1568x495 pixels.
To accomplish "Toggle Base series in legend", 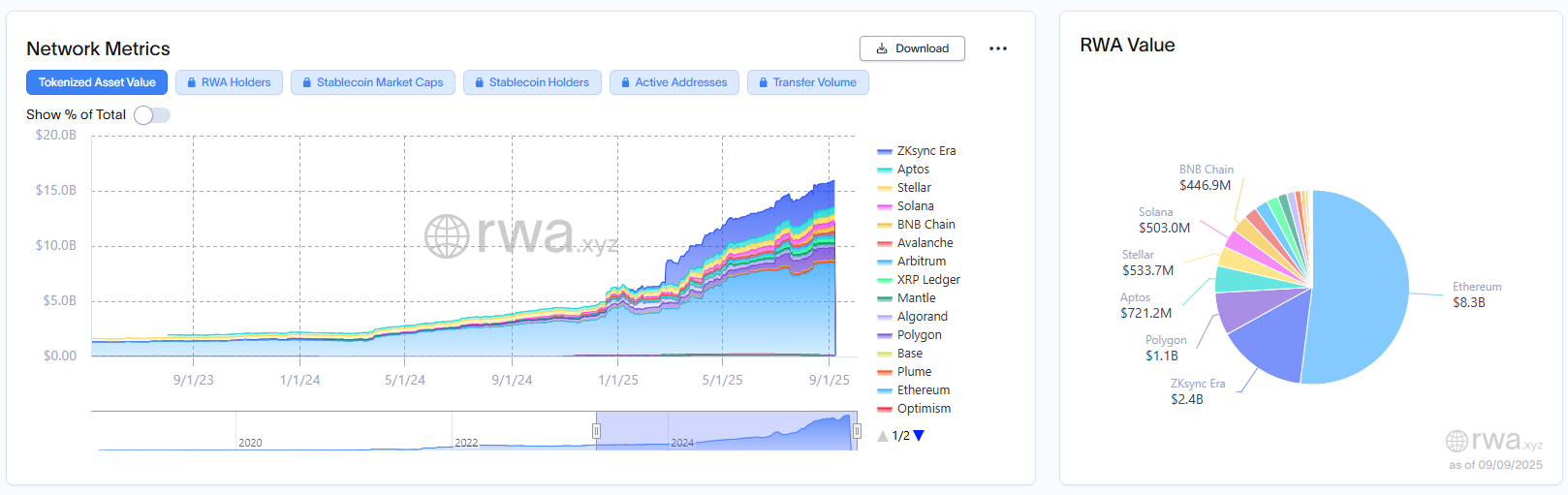I will point(900,354).
